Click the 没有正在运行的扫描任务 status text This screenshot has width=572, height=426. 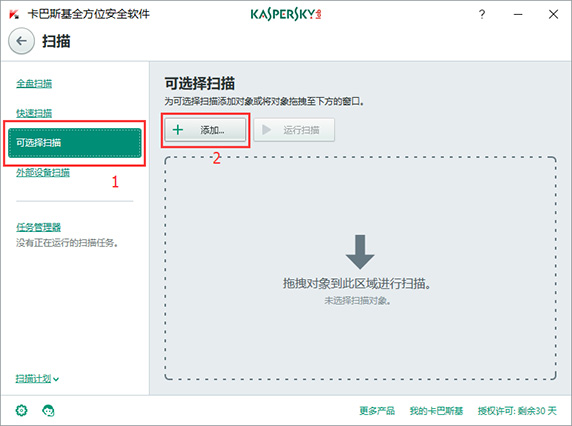(x=67, y=243)
